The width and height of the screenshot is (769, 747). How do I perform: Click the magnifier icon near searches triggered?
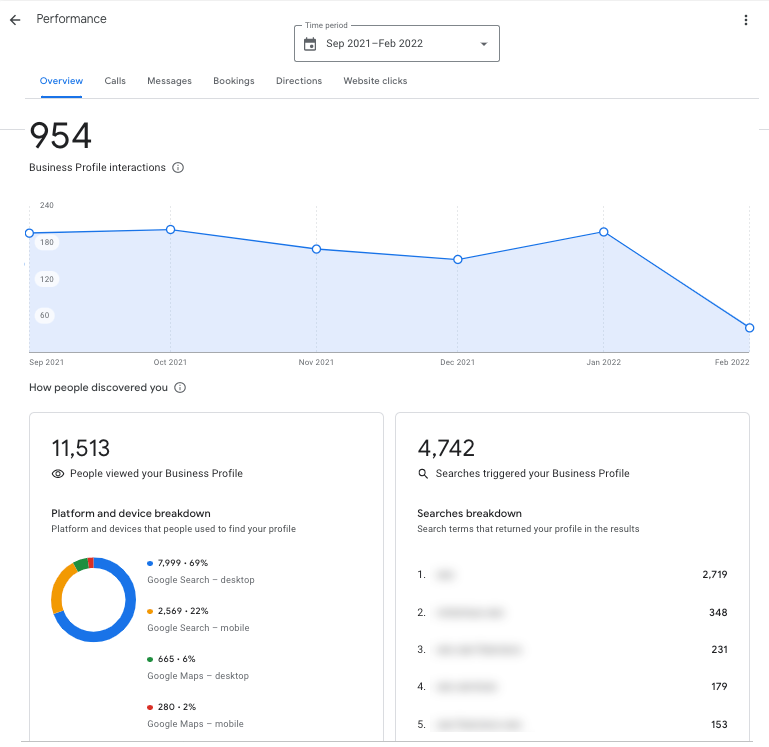coord(423,474)
